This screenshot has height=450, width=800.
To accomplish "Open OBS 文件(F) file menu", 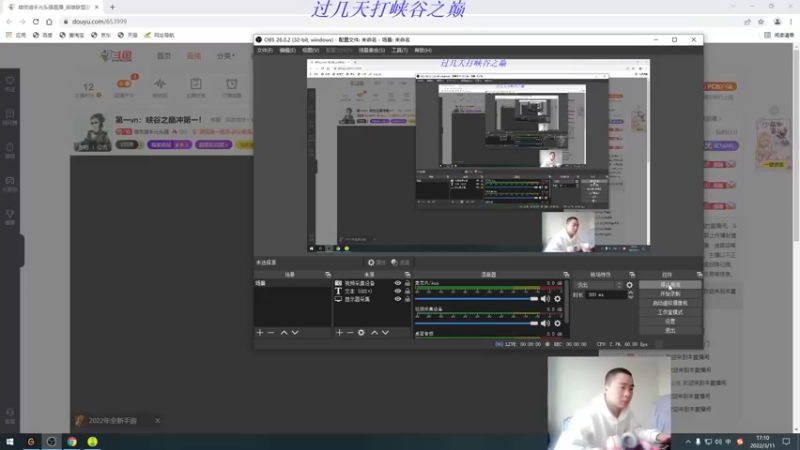I will point(264,51).
